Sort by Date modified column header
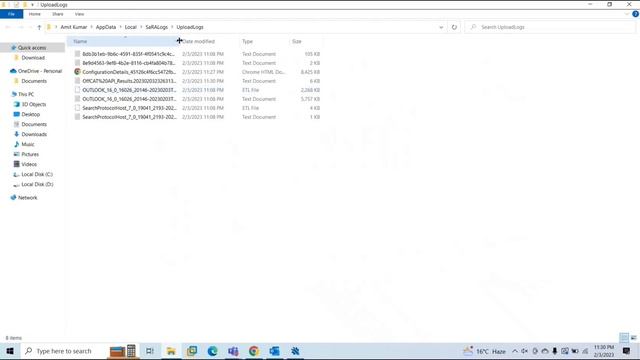Image resolution: width=640 pixels, height=360 pixels. tap(198, 41)
